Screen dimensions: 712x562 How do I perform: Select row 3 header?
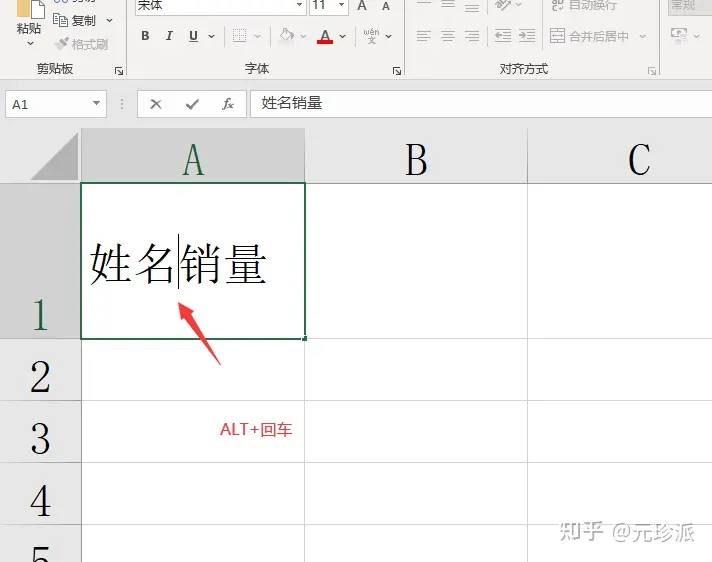tap(40, 432)
